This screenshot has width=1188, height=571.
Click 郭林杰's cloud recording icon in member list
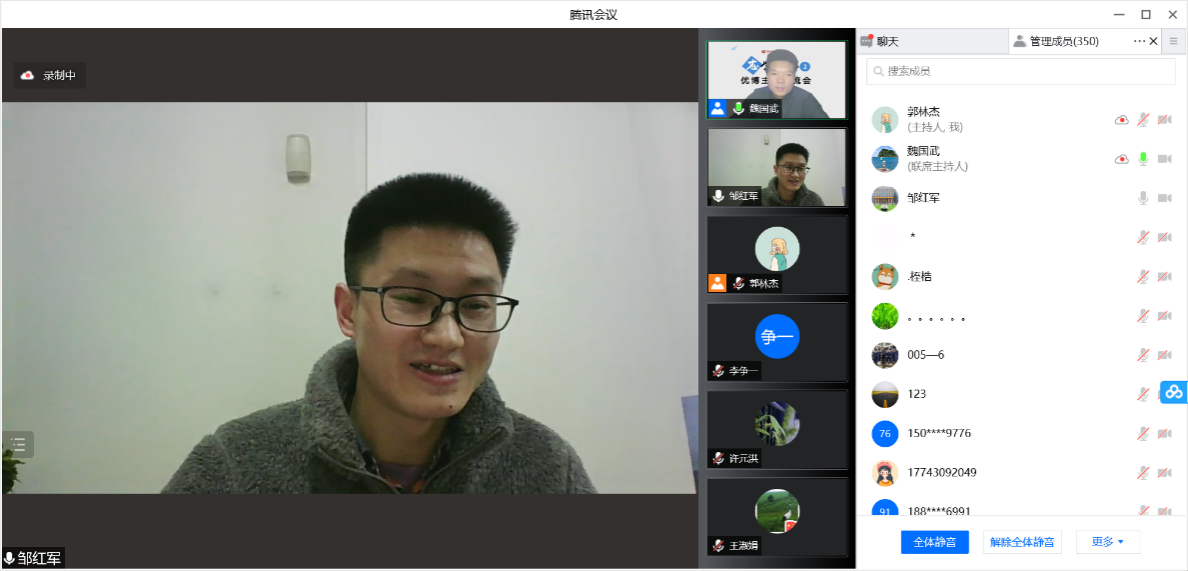tap(1122, 120)
